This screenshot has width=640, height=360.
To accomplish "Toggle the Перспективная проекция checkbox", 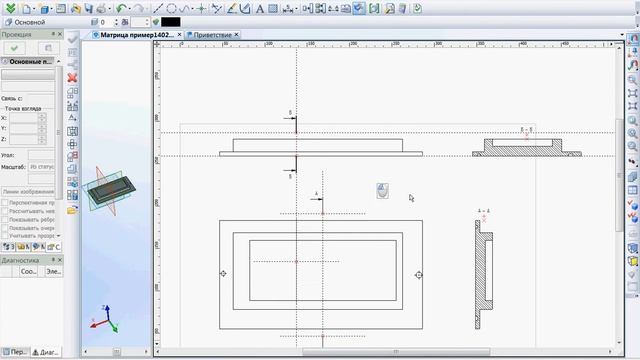I will [x=5, y=203].
